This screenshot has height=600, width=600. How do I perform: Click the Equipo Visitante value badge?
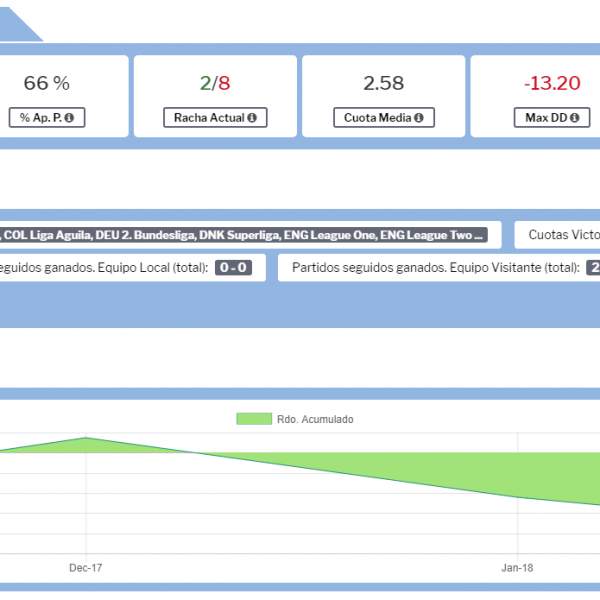pyautogui.click(x=593, y=268)
